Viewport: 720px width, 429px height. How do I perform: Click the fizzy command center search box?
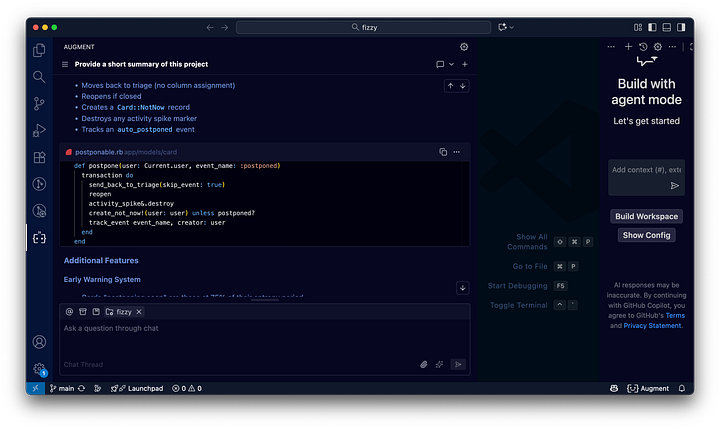pos(363,28)
